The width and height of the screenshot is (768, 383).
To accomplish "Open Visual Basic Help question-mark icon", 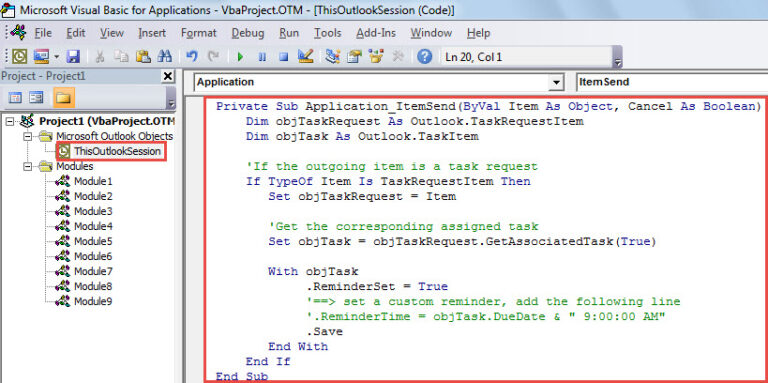I will tap(425, 57).
